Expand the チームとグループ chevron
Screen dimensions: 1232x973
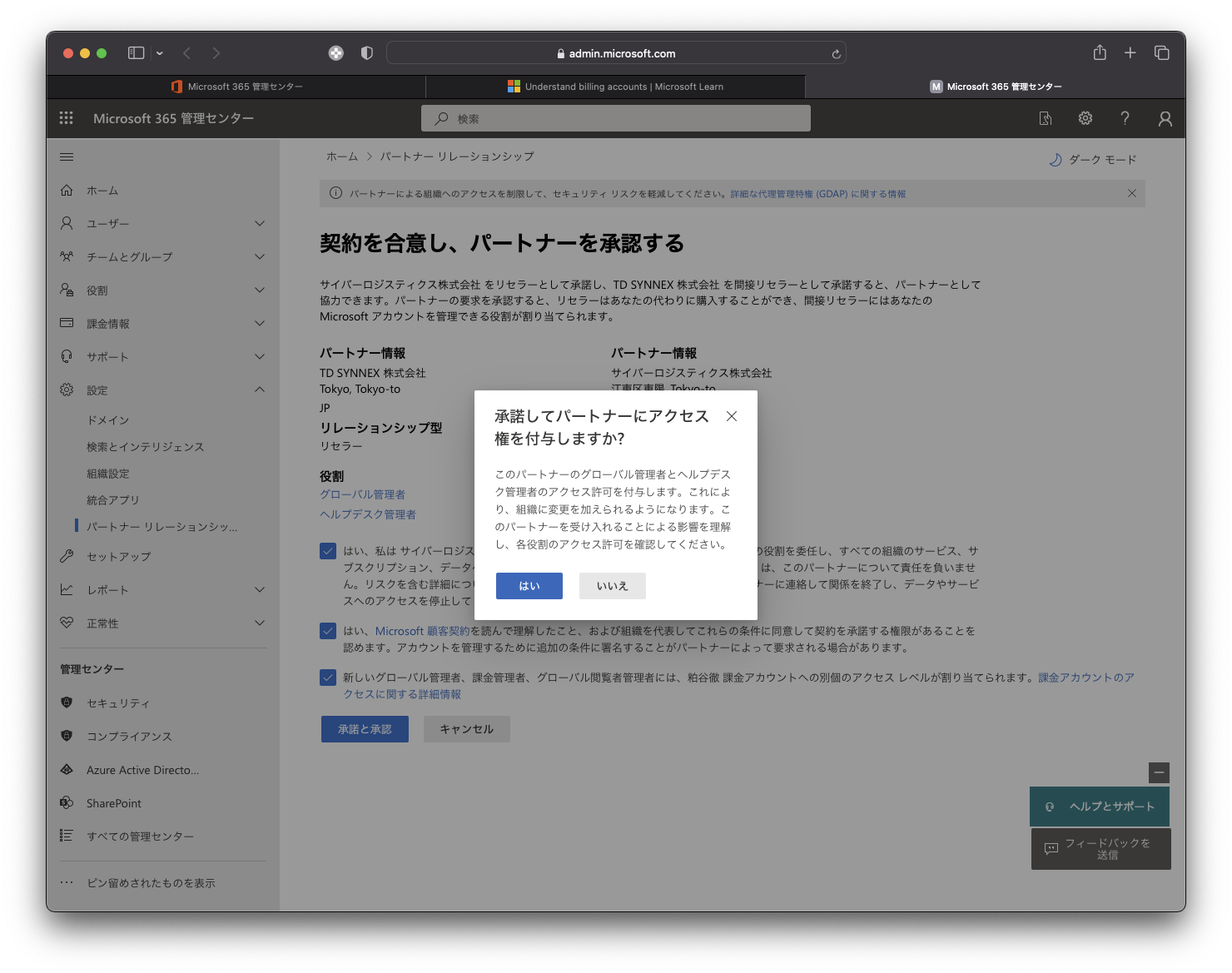tap(260, 256)
